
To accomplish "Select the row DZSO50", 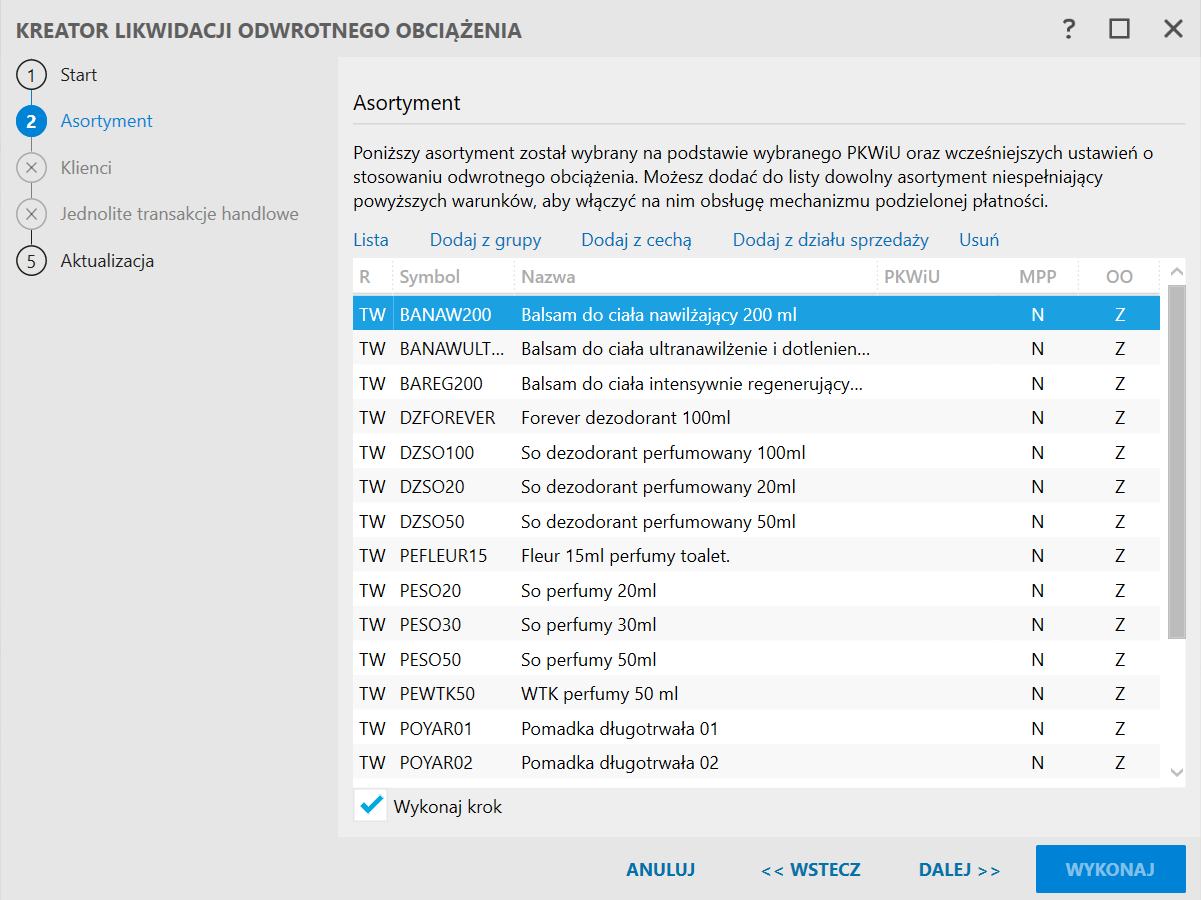I will (756, 521).
